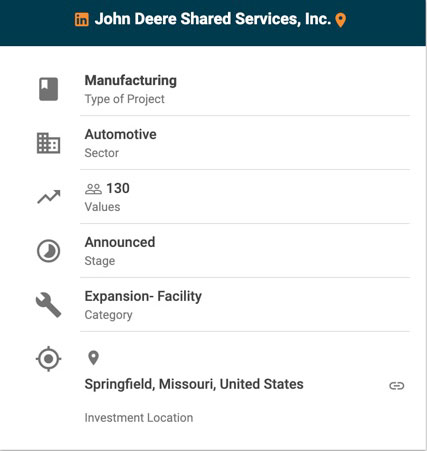Screen dimensions: 427x451
Task: Click the people icon next to 130
Action: pyautogui.click(x=93, y=189)
